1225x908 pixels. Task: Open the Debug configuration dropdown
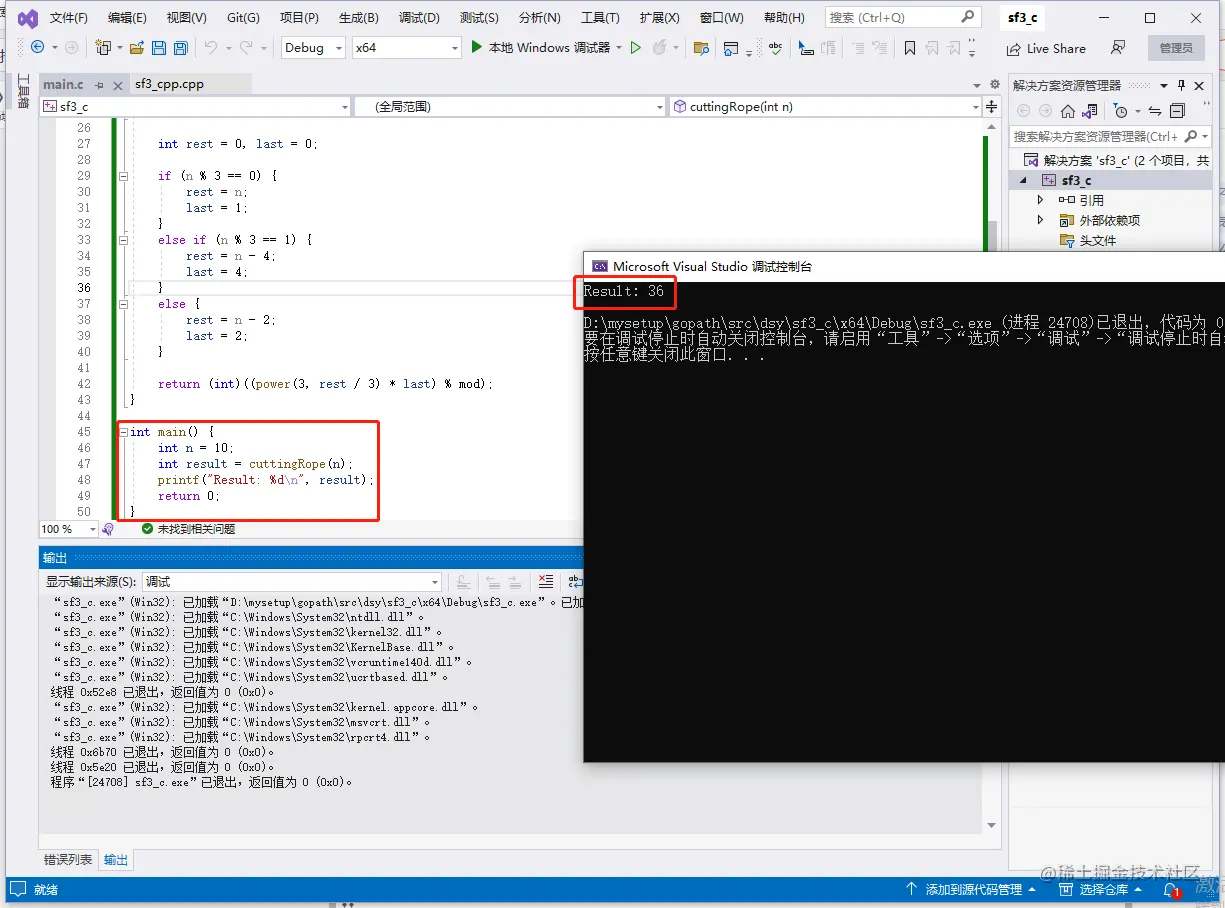click(x=312, y=47)
